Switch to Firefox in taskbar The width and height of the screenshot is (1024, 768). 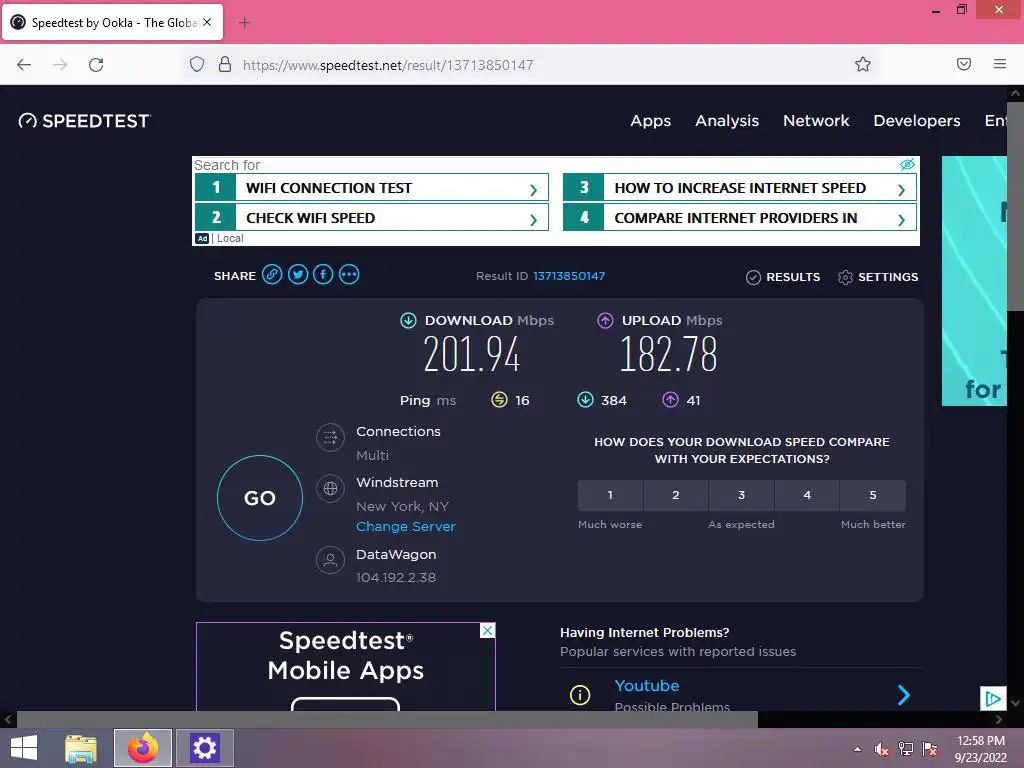[x=142, y=748]
